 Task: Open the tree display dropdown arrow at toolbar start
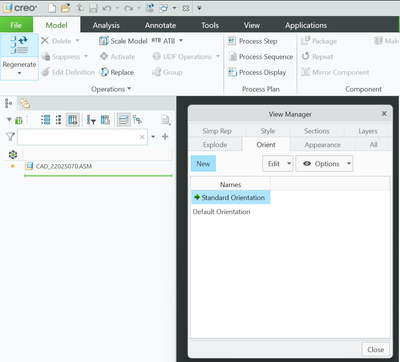point(9,120)
